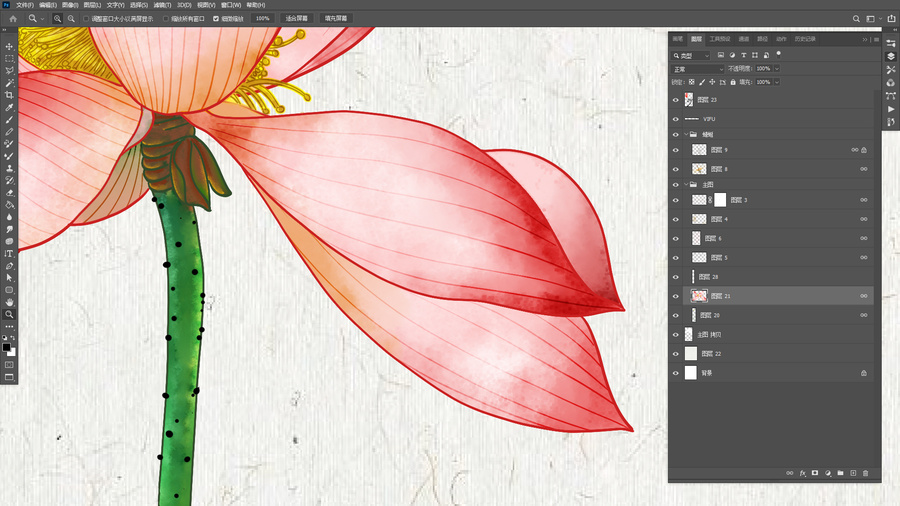Open the File (F) menu
The image size is (900, 506).
(25, 5)
